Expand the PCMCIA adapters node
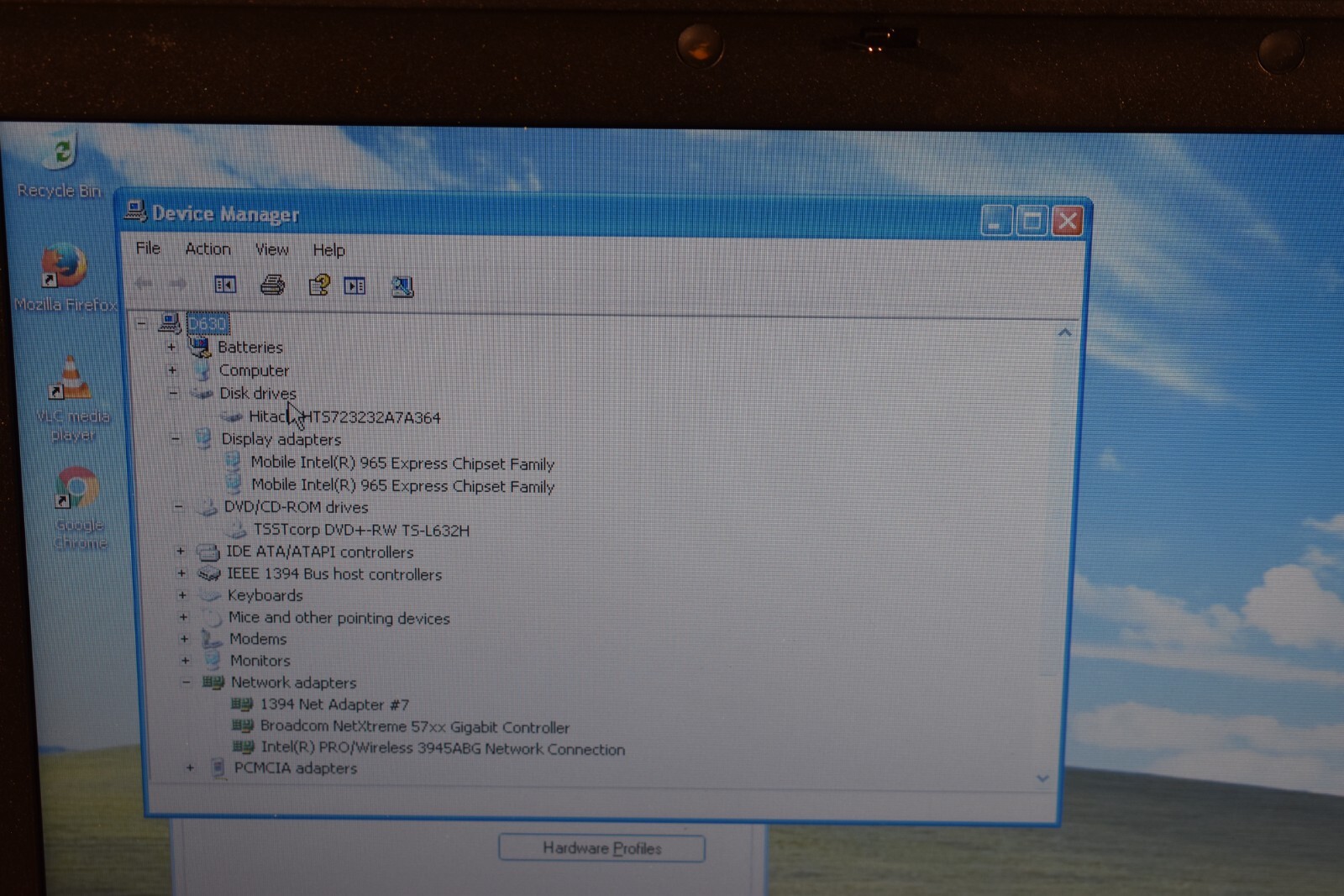The image size is (1344, 896). (x=190, y=768)
